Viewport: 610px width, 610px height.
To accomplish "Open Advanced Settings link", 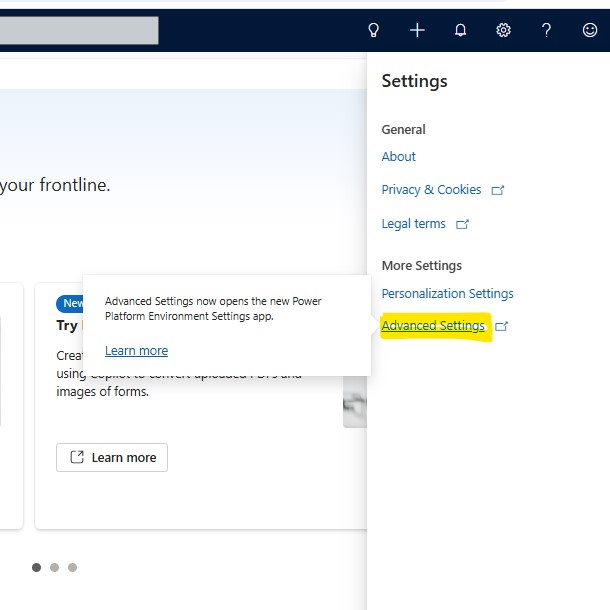I will [433, 326].
